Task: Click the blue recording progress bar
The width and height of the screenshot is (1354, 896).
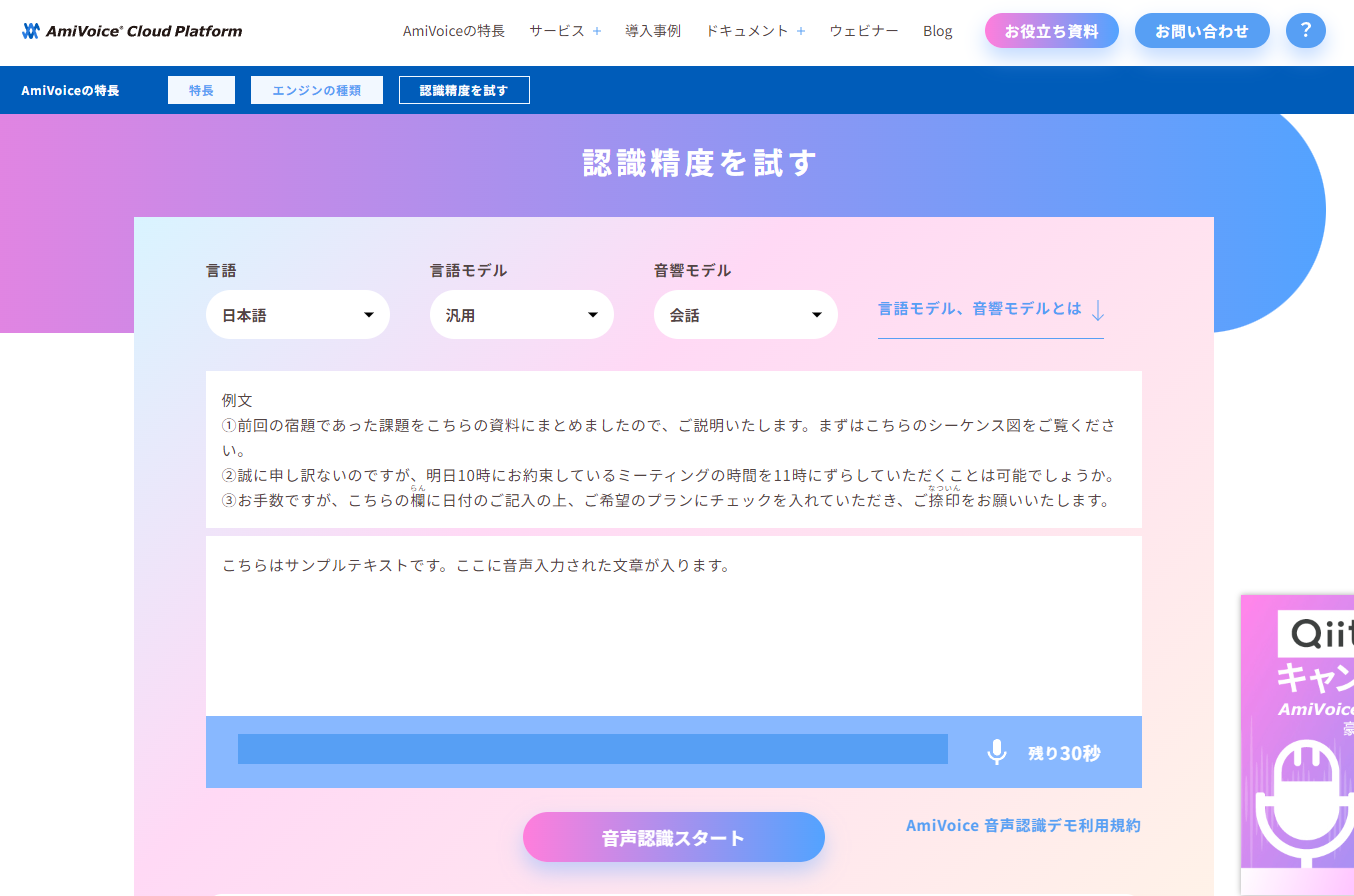Action: tap(592, 748)
